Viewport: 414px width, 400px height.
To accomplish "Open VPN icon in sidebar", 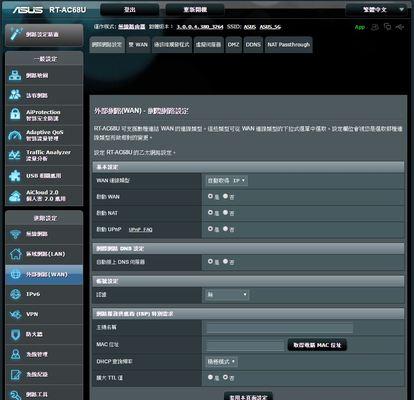I will [15, 314].
